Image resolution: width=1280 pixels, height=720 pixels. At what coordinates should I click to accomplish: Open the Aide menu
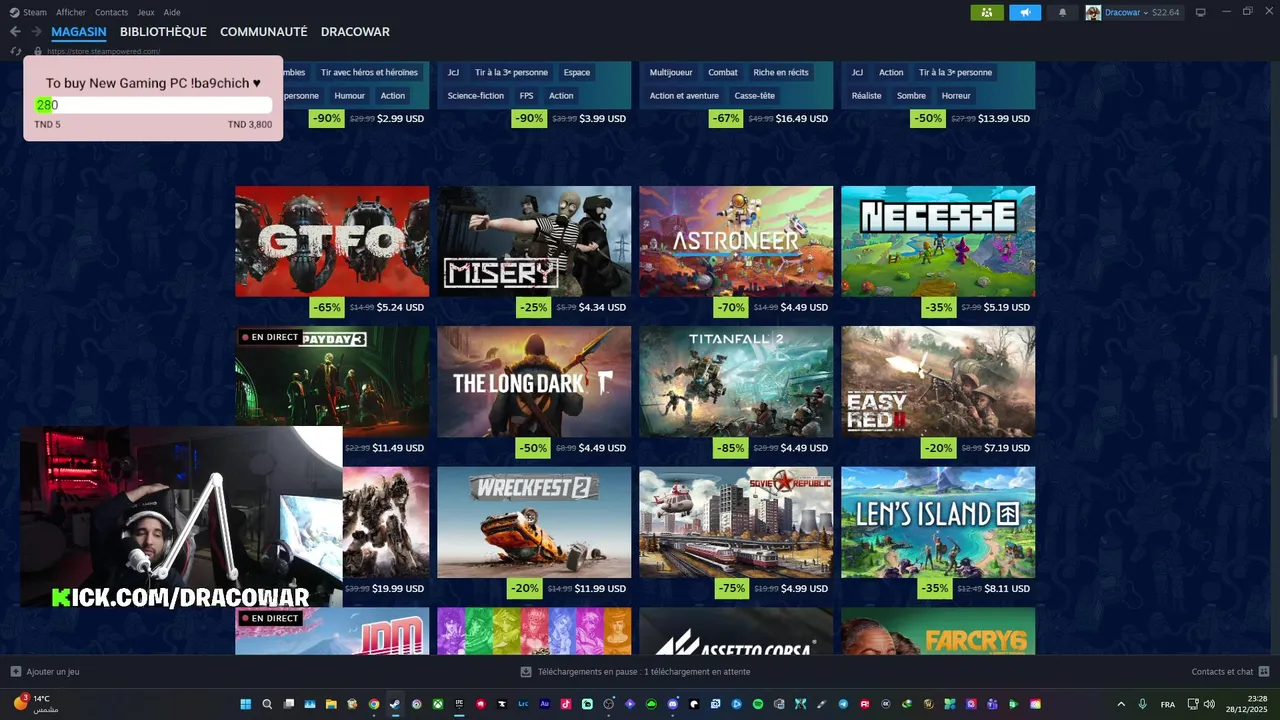172,12
